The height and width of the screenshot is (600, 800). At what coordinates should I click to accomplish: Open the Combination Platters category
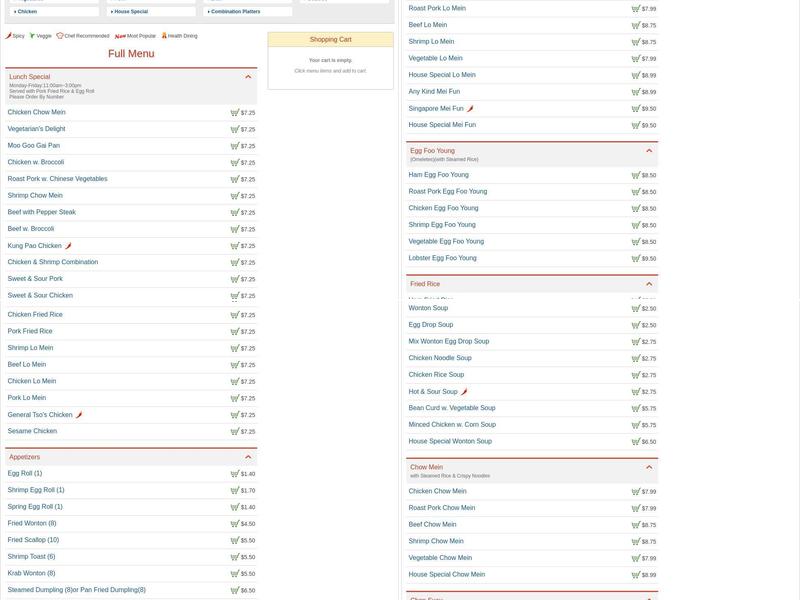[236, 12]
